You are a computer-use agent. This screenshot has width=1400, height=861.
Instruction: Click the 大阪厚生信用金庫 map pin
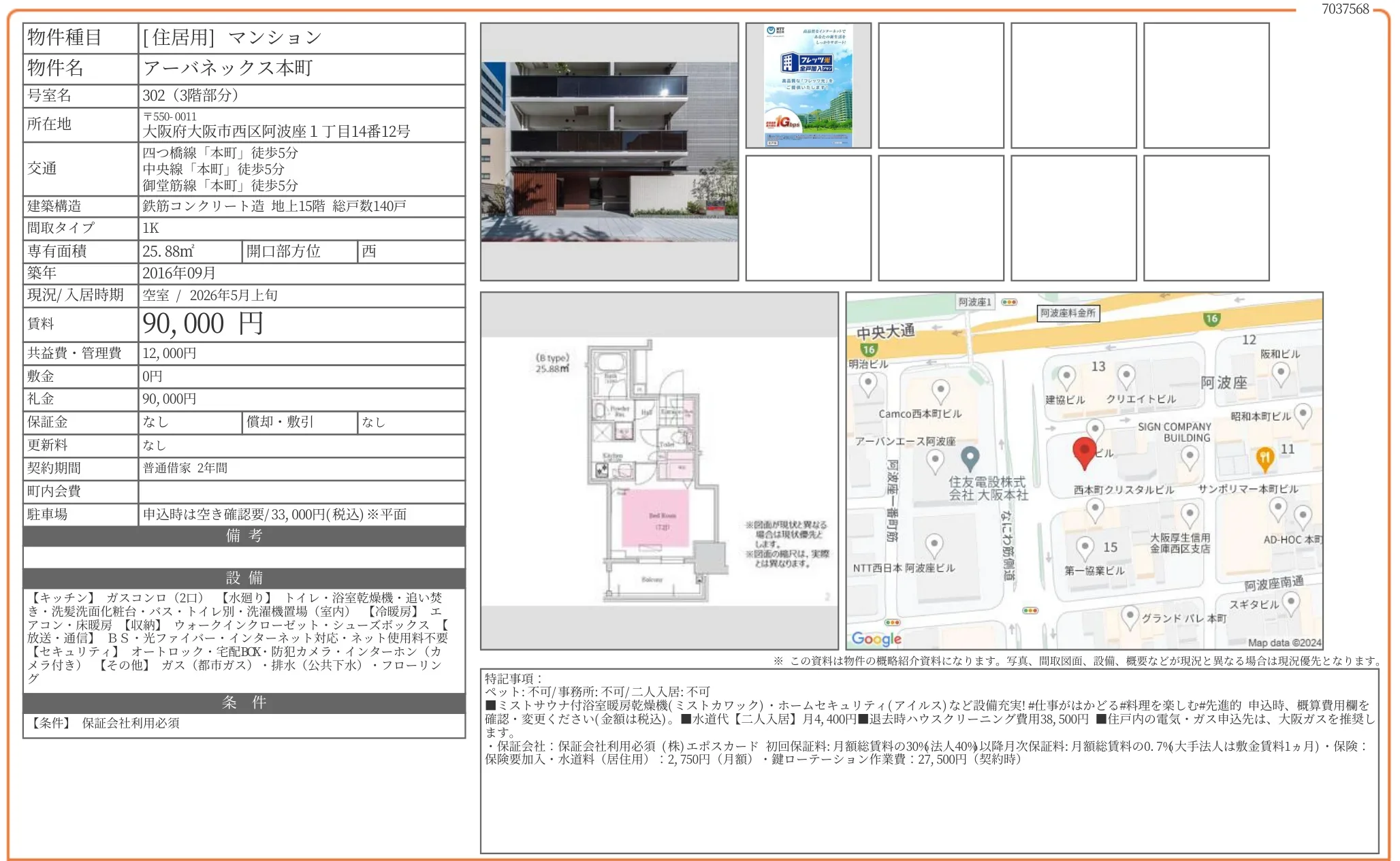[1190, 514]
